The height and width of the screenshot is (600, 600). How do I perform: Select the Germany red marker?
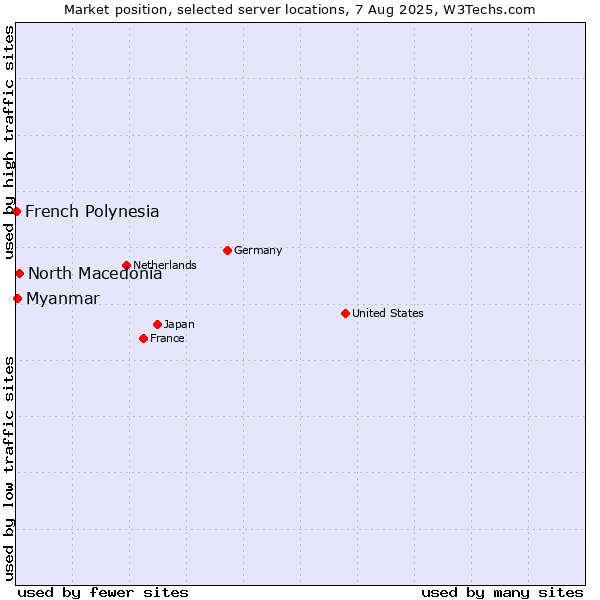click(227, 251)
